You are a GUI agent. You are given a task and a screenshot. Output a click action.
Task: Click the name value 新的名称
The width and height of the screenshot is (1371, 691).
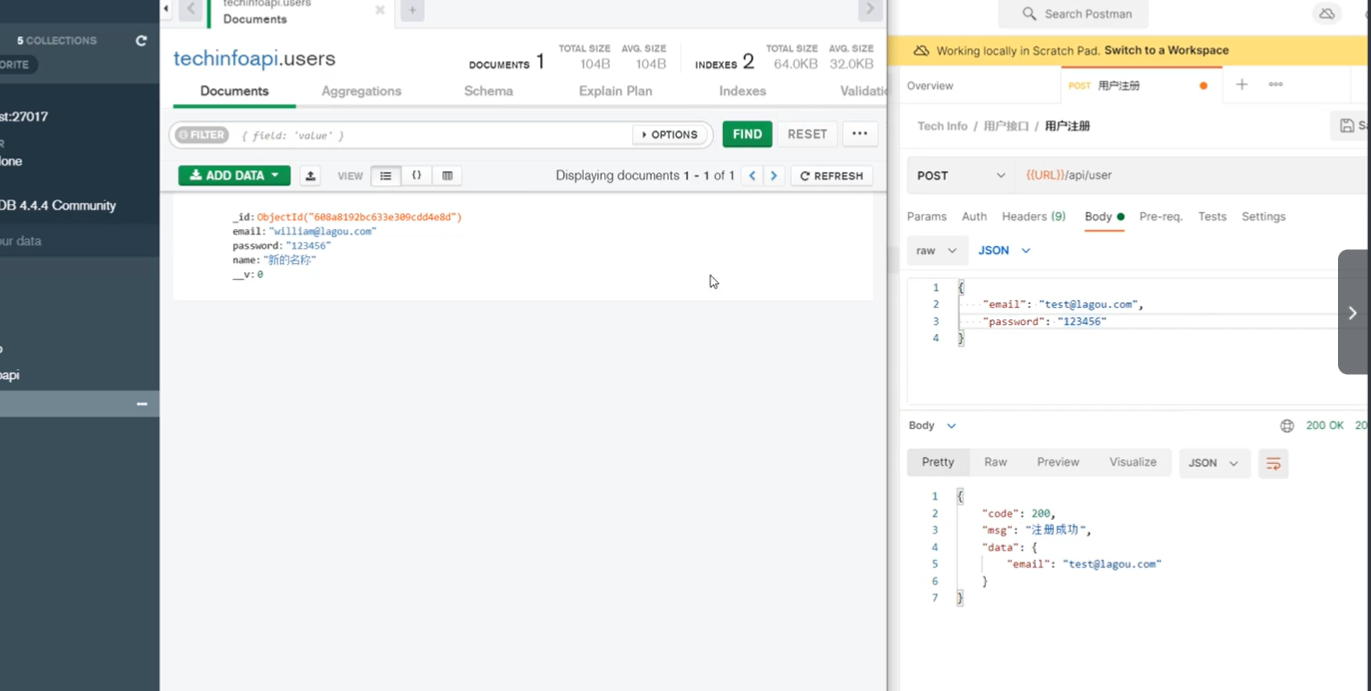[290, 260]
